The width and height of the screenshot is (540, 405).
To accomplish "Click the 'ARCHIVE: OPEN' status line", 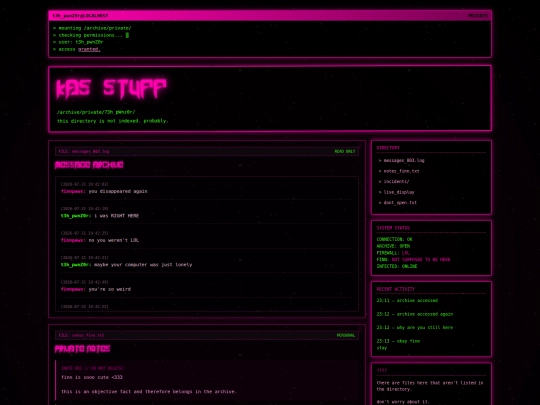I will (x=393, y=246).
